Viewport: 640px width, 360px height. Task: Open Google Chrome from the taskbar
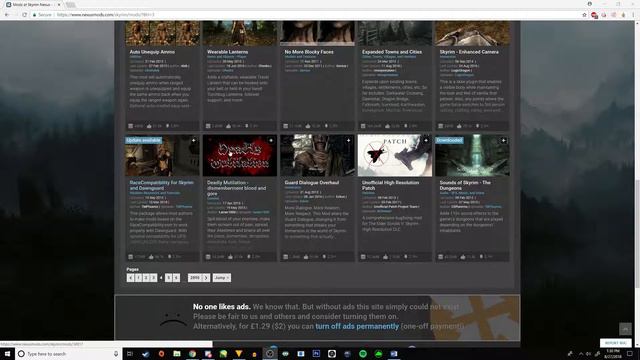tap(192, 353)
